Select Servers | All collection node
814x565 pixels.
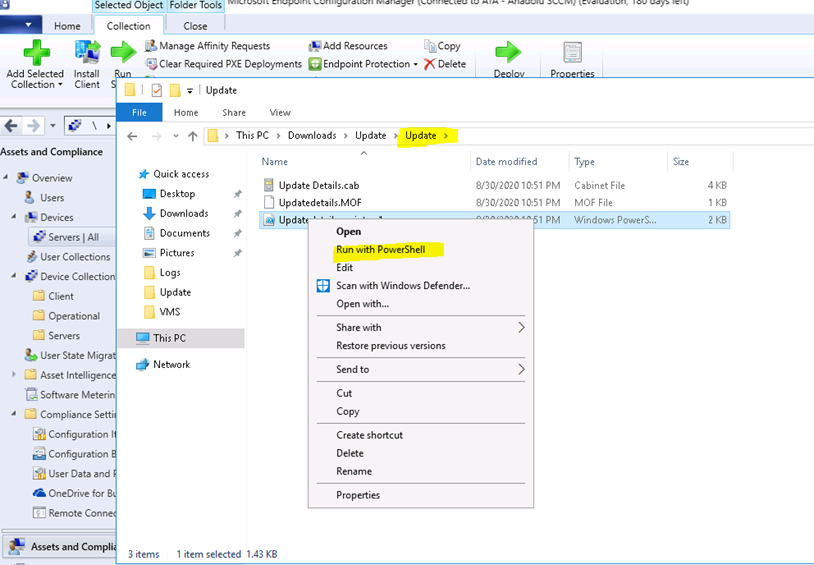[73, 237]
